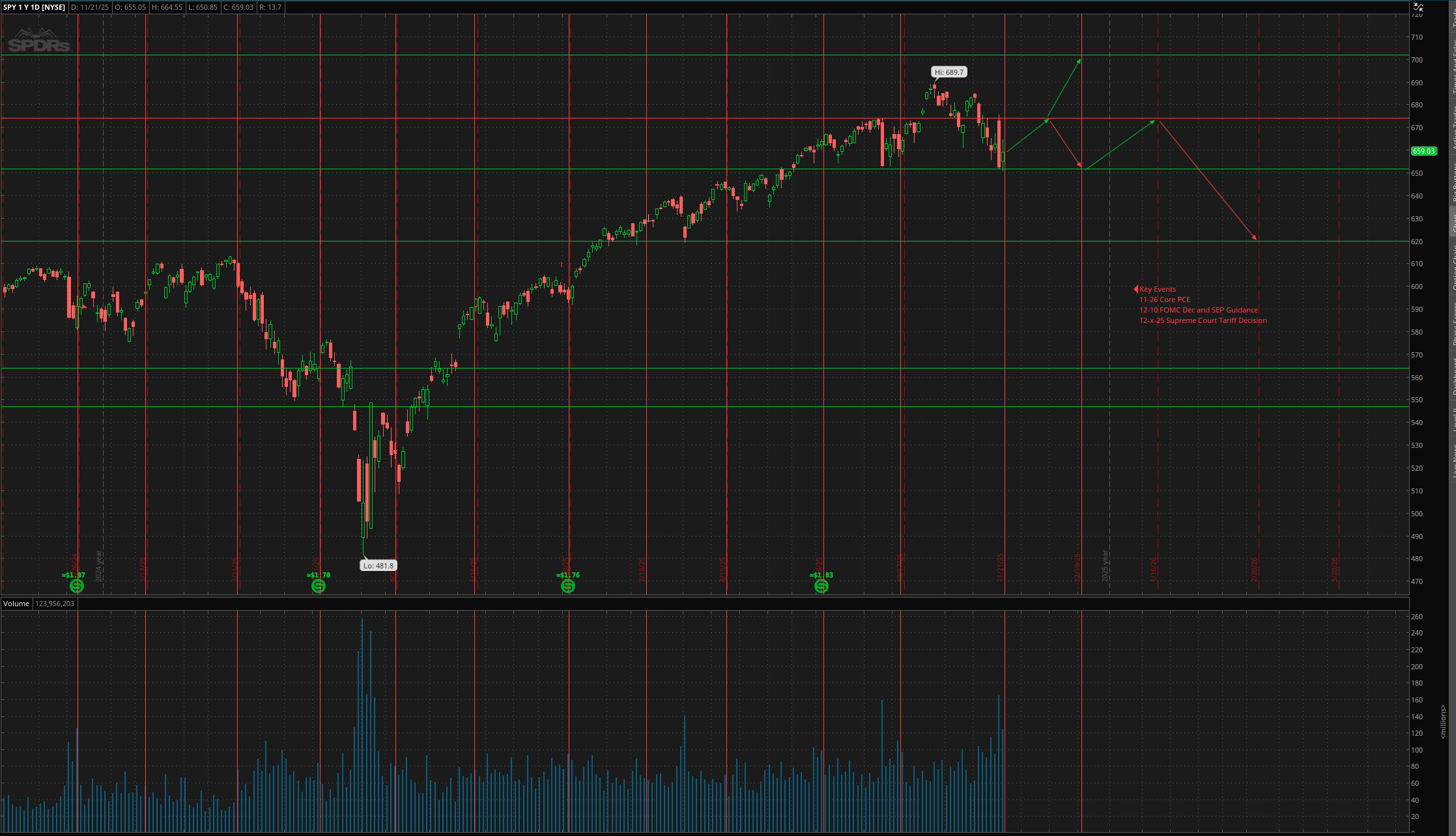Click the Hi: 689.7 callout label
The image size is (1456, 836).
point(950,72)
